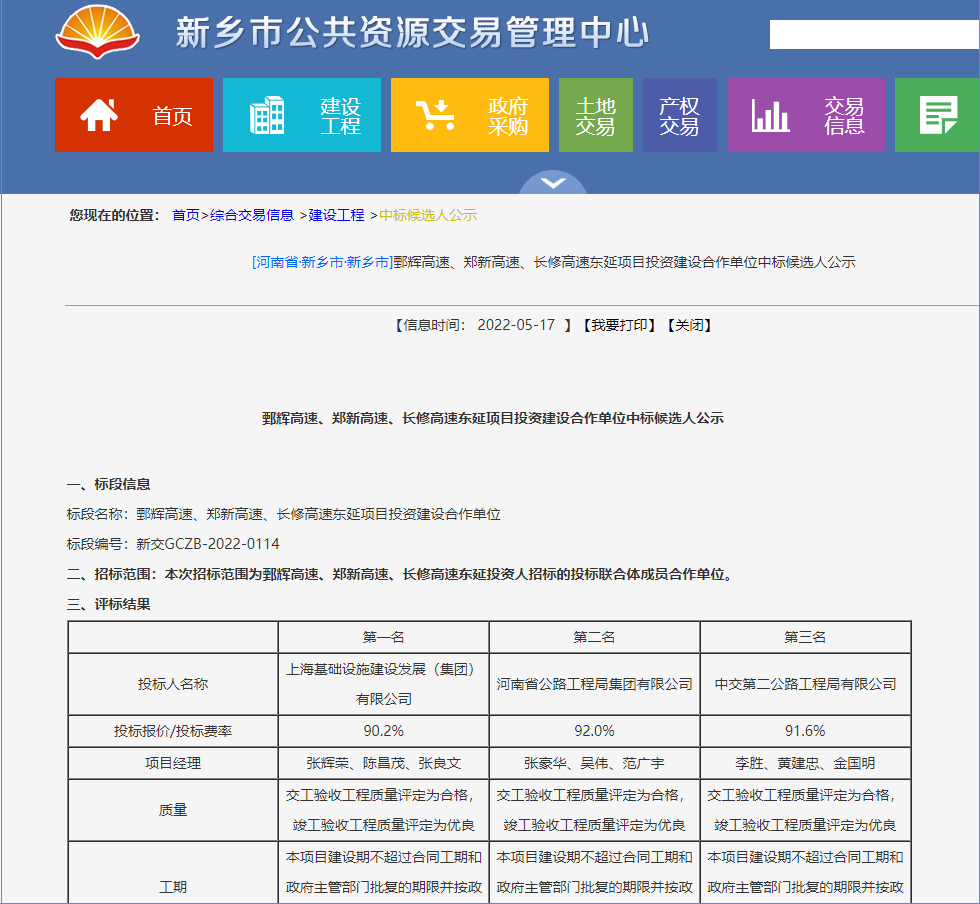Open the 政府采购 section label
Viewport: 980px width, 904px height.
tap(507, 116)
